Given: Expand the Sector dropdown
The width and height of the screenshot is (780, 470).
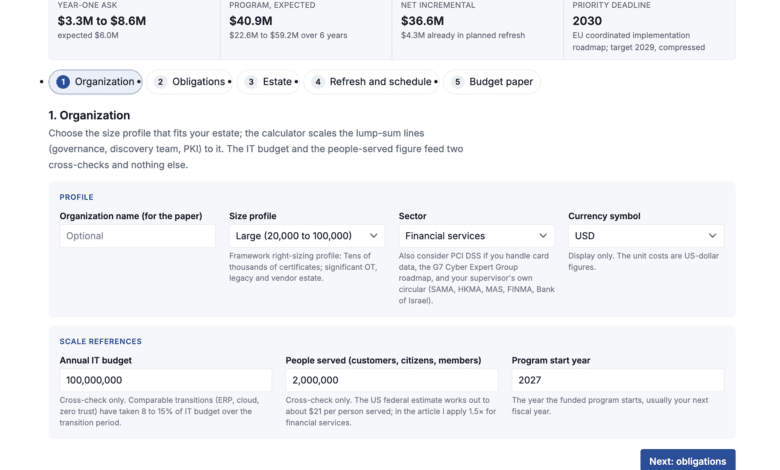Looking at the screenshot, I should pyautogui.click(x=477, y=236).
